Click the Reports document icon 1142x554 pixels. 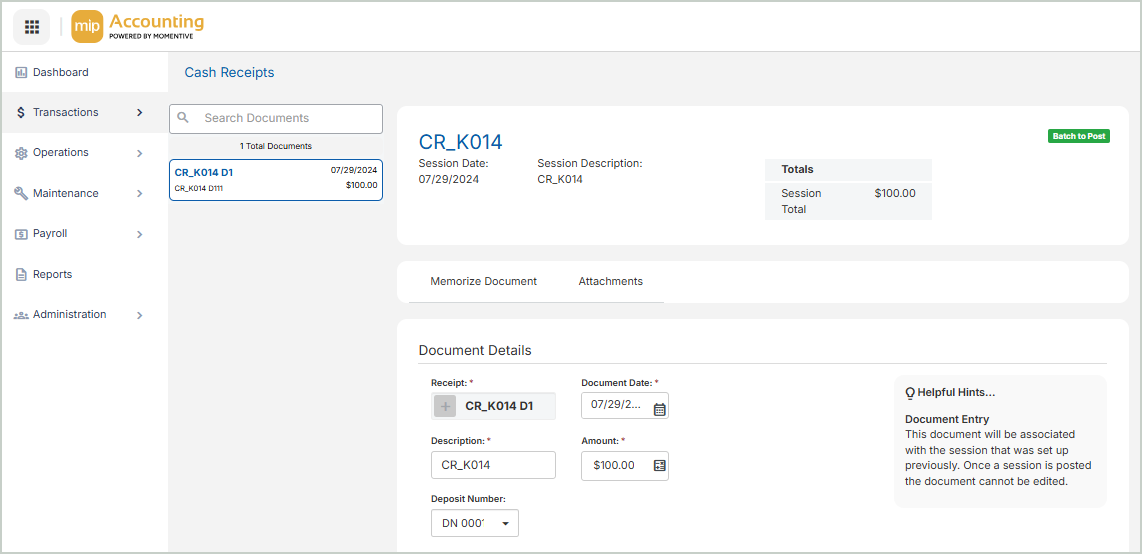click(x=21, y=274)
